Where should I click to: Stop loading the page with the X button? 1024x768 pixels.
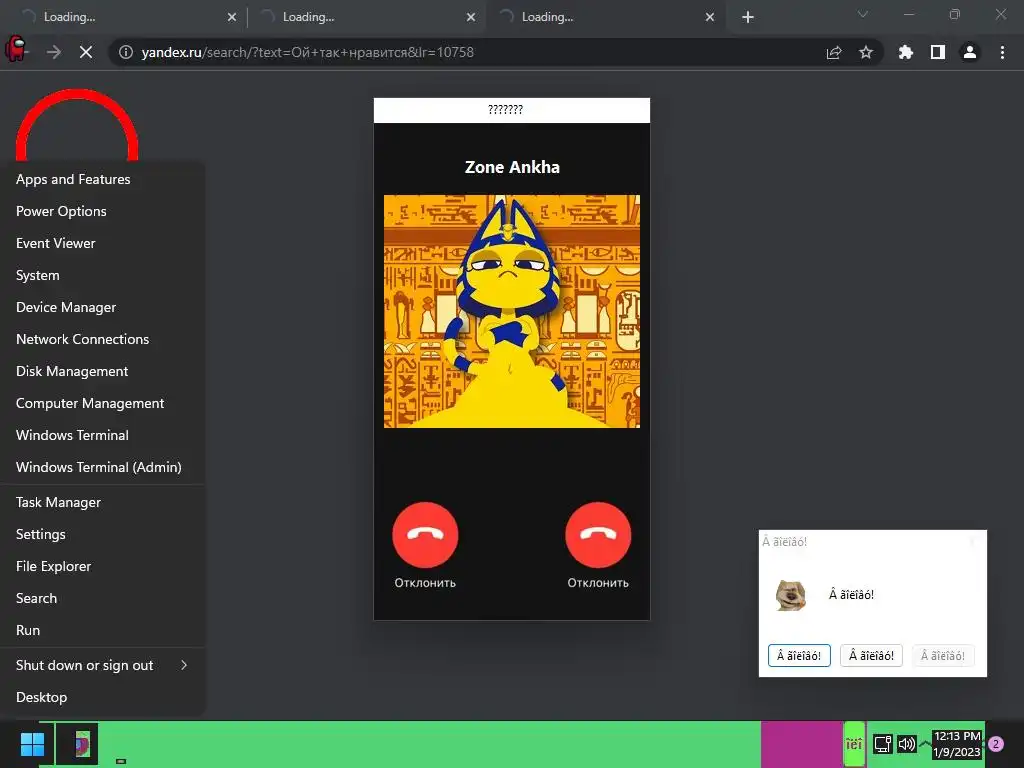coord(86,52)
